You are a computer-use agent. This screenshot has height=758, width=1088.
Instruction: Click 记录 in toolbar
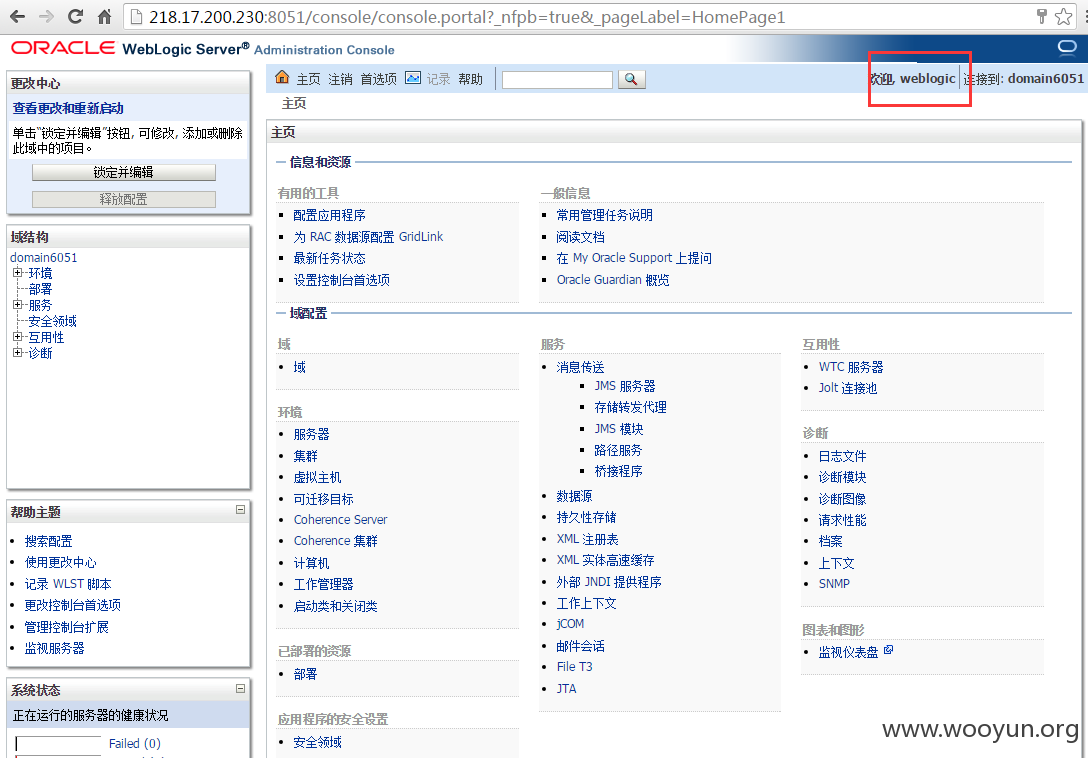[x=438, y=79]
